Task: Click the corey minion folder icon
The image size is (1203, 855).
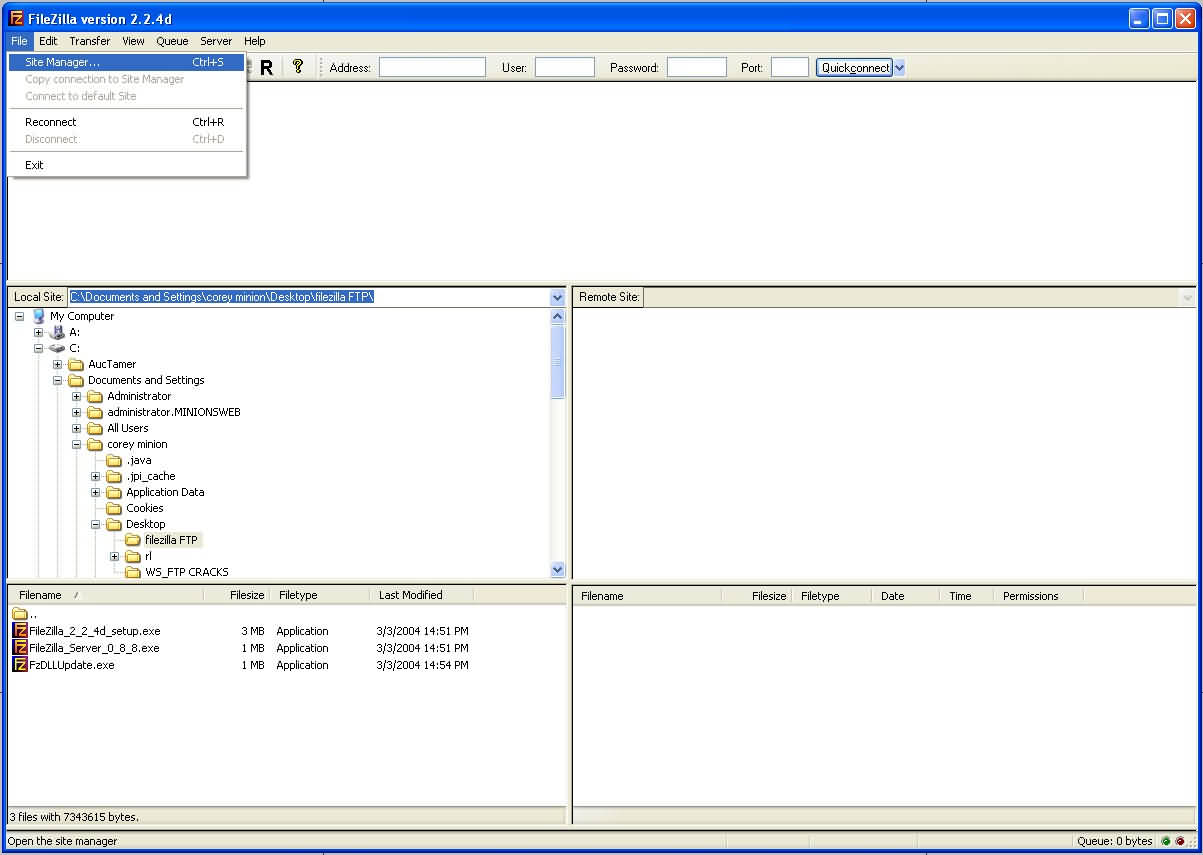Action: 95,444
